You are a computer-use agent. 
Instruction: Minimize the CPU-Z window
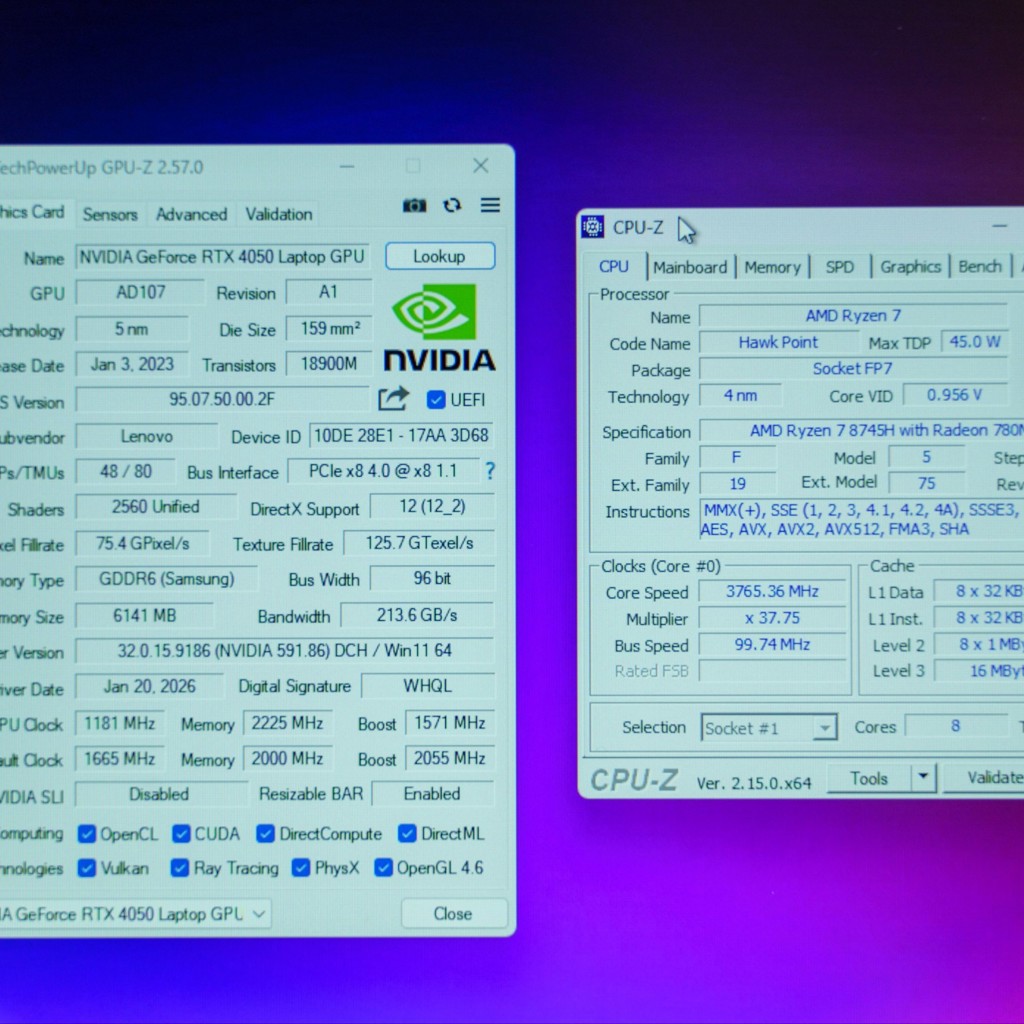(x=999, y=226)
